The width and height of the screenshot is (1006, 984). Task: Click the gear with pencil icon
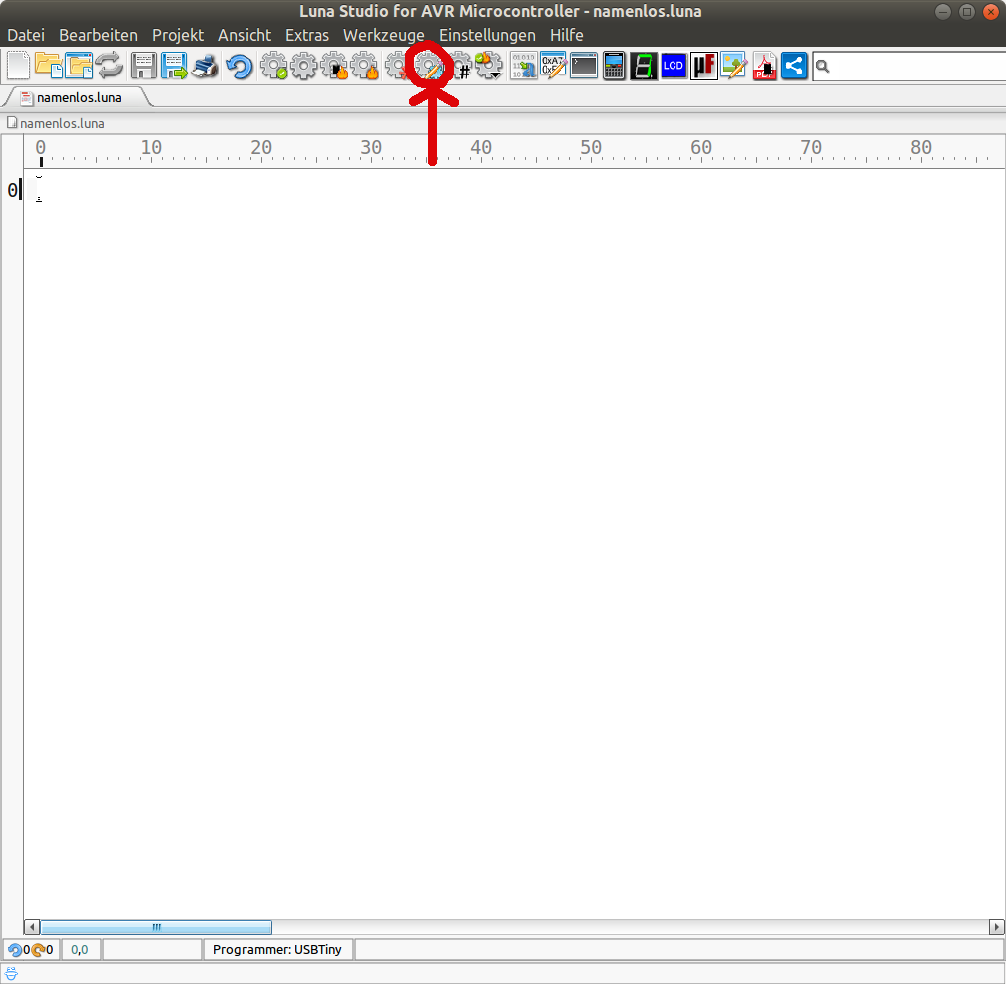tap(430, 66)
